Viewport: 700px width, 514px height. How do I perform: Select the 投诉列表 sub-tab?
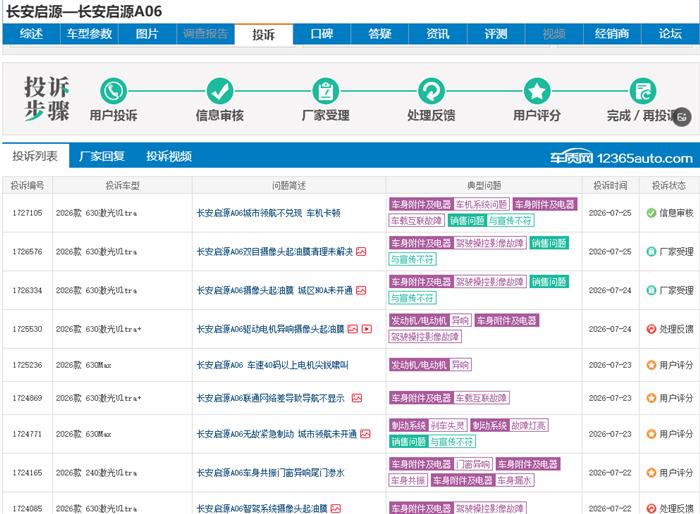click(35, 156)
